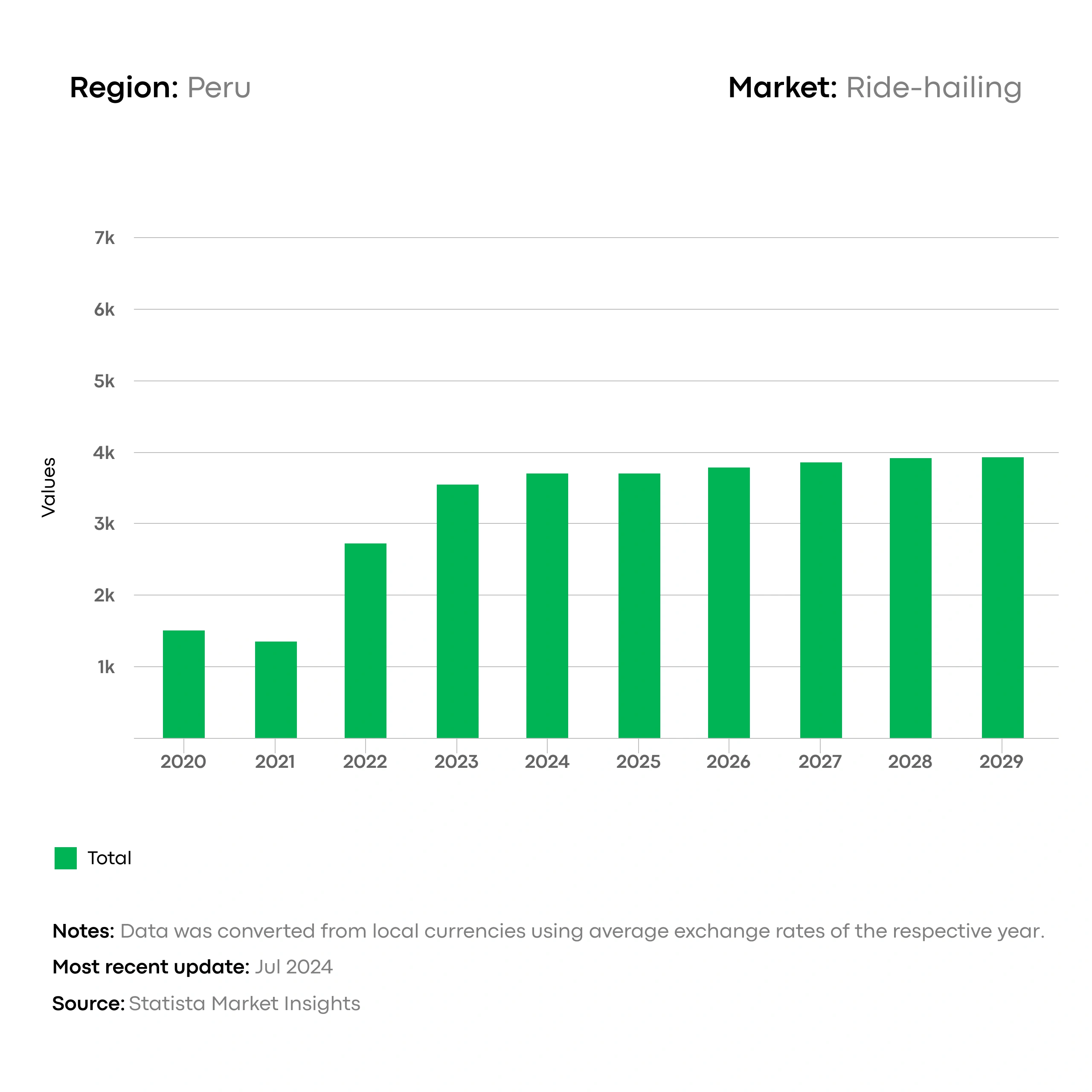Click the 2025 x-axis label
This screenshot has height=1092, width=1092.
[x=639, y=761]
